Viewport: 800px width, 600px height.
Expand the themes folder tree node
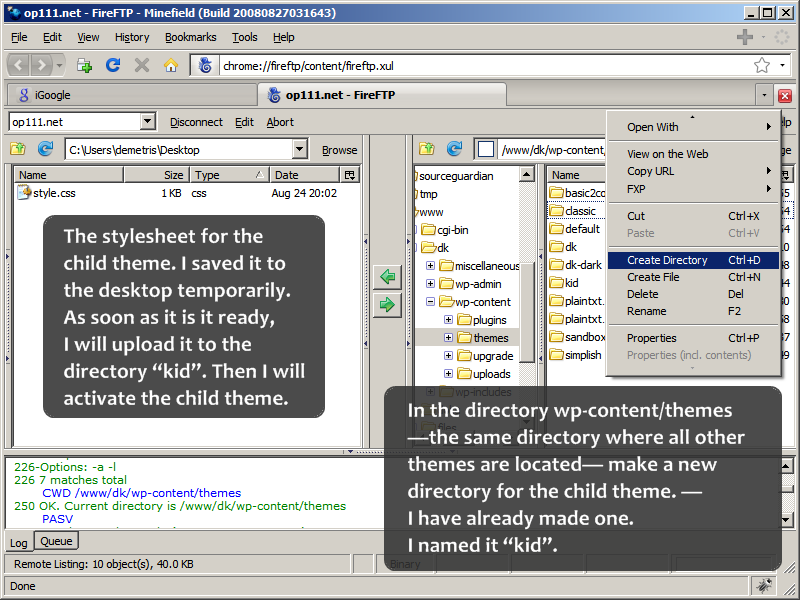click(448, 338)
